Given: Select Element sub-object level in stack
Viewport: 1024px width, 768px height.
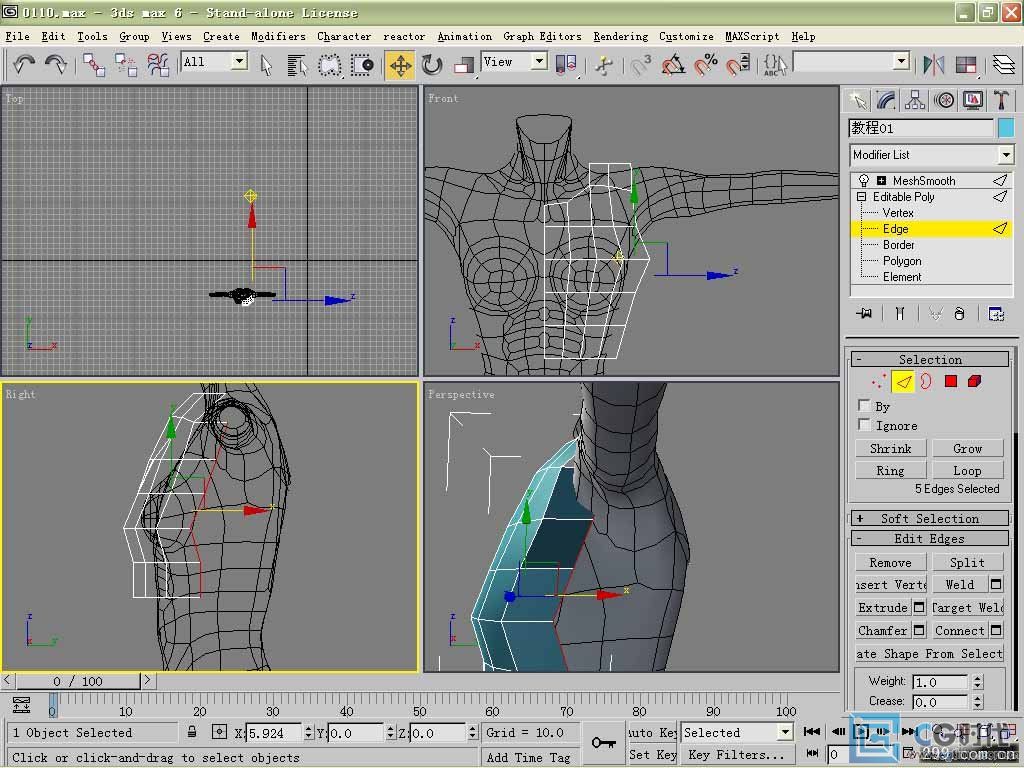Looking at the screenshot, I should tap(902, 277).
